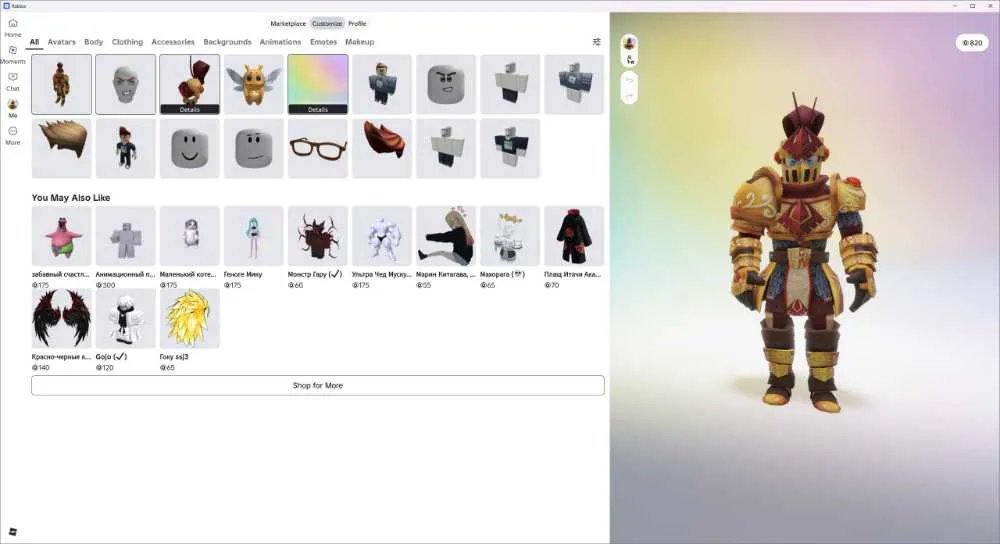Open the Avatars category tab
The image size is (1000, 544).
pyautogui.click(x=61, y=41)
